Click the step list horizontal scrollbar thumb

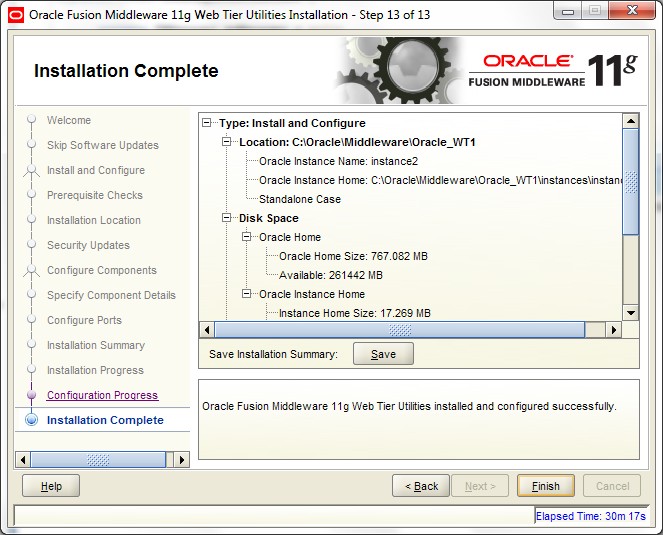[98, 460]
